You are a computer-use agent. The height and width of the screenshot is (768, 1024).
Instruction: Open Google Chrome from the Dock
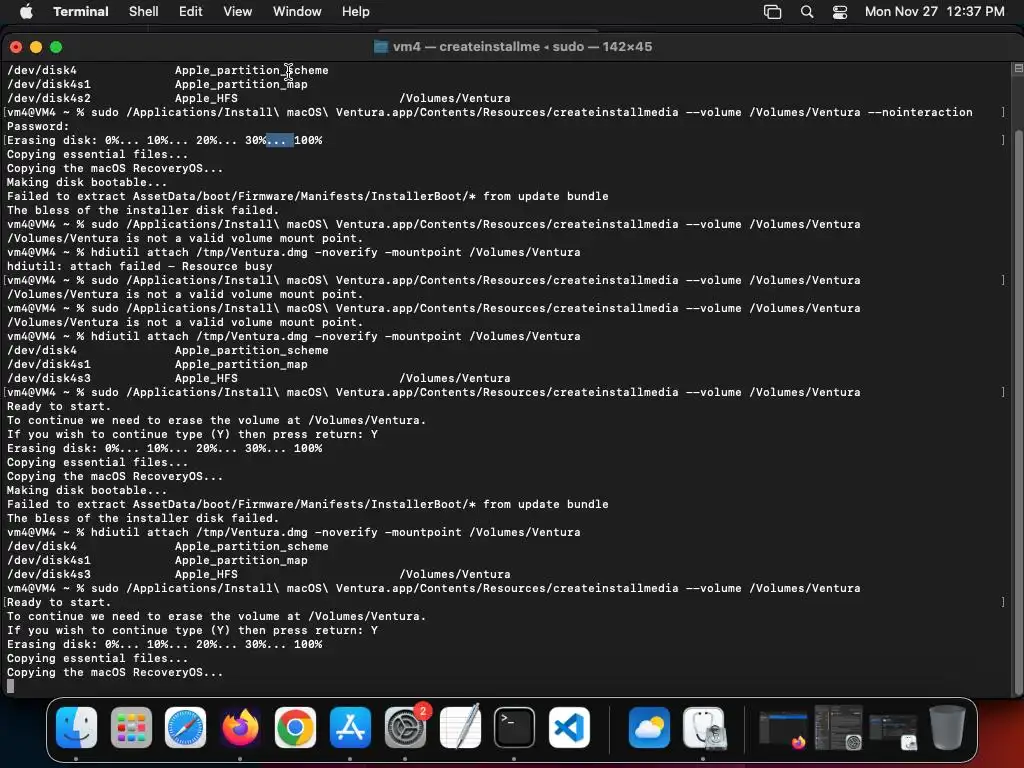[x=295, y=727]
